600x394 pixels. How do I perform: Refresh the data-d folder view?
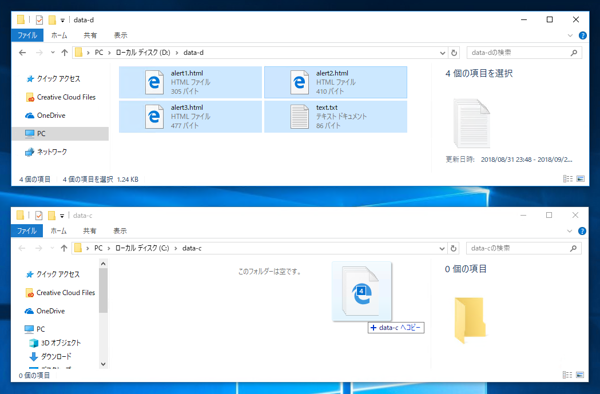tap(454, 53)
